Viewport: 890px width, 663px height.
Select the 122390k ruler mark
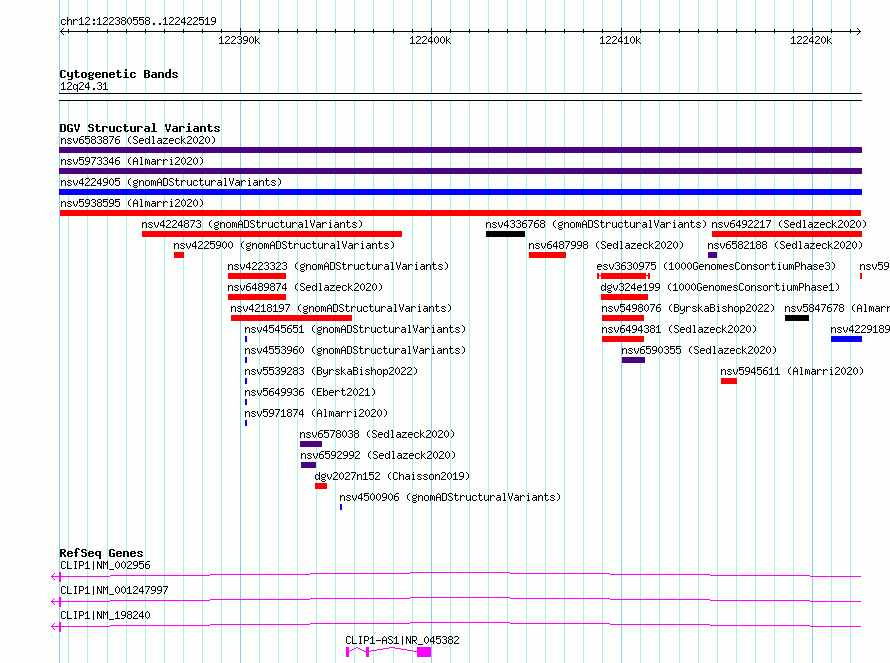pyautogui.click(x=240, y=40)
